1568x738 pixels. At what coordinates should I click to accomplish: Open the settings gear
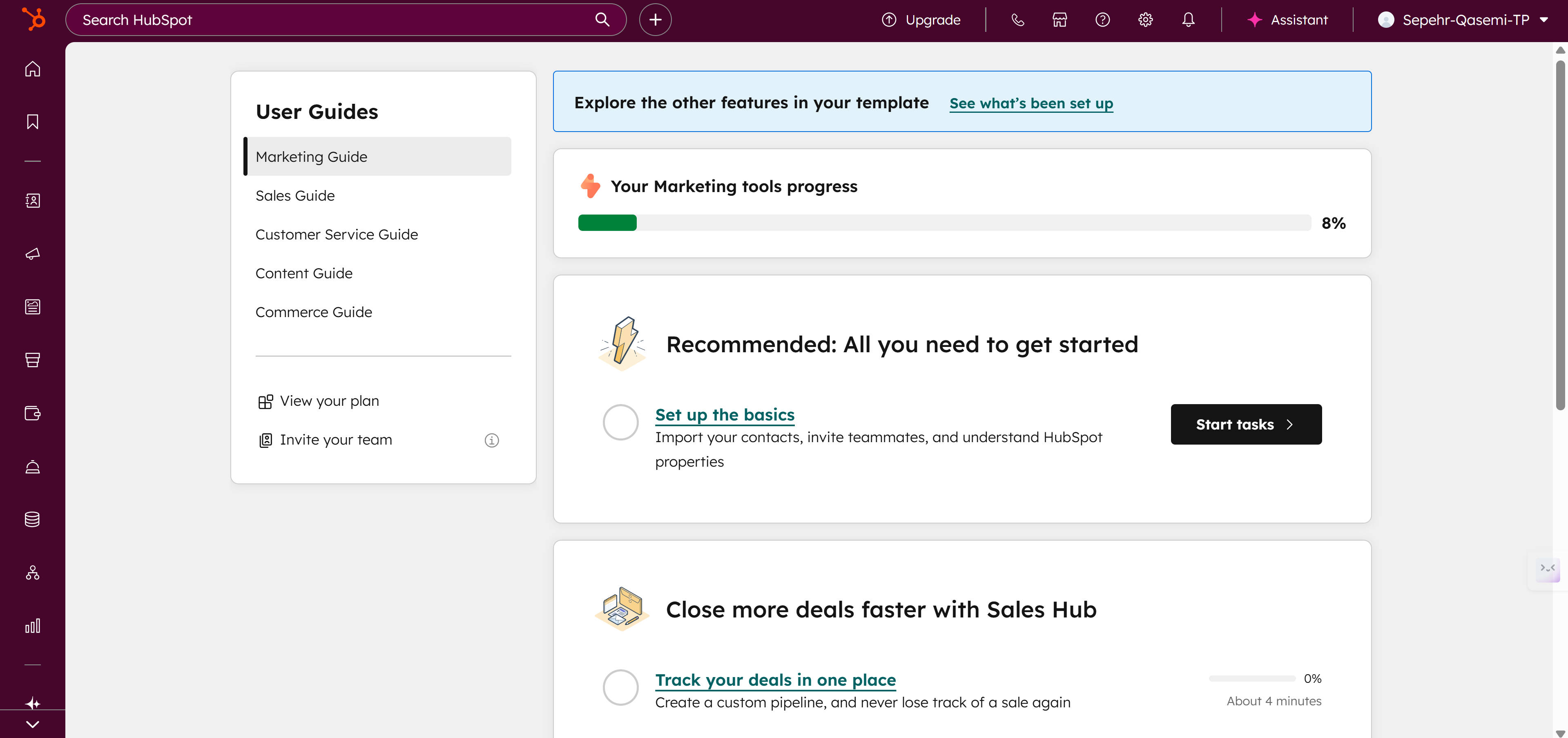pos(1145,19)
